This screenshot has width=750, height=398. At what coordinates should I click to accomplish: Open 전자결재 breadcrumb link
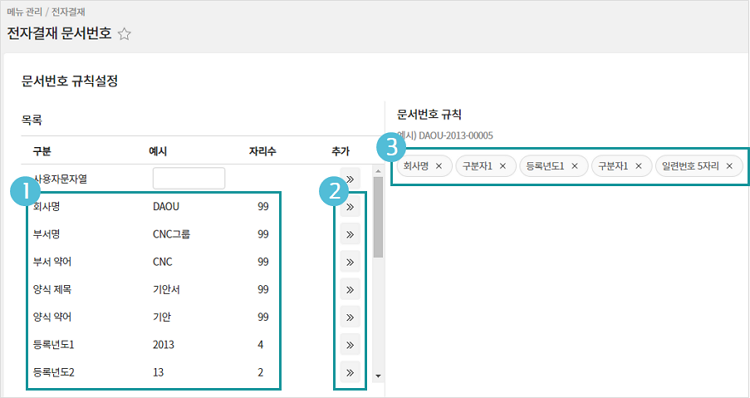pyautogui.click(x=68, y=11)
